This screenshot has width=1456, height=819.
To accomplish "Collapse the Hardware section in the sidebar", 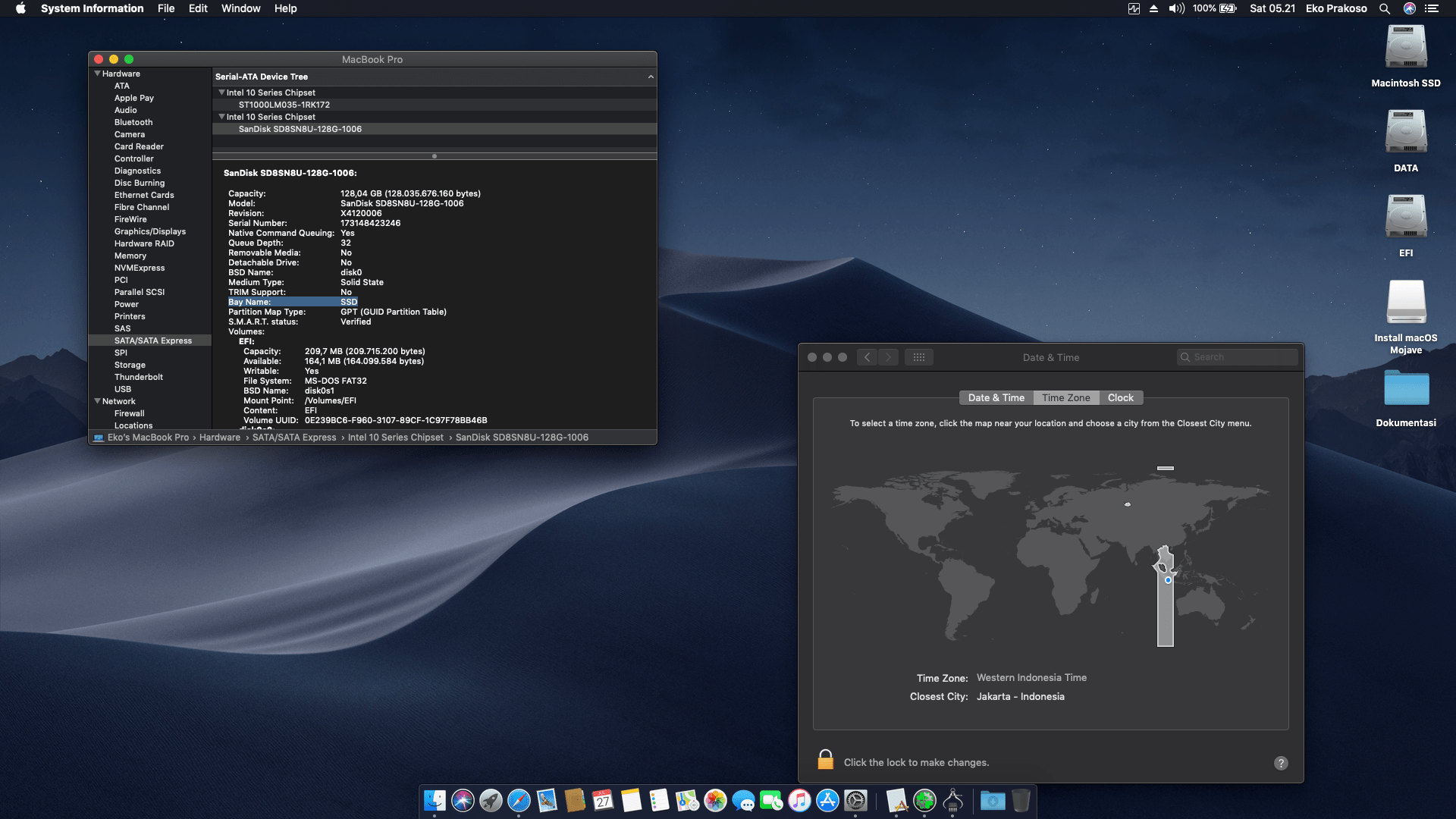I will click(97, 73).
